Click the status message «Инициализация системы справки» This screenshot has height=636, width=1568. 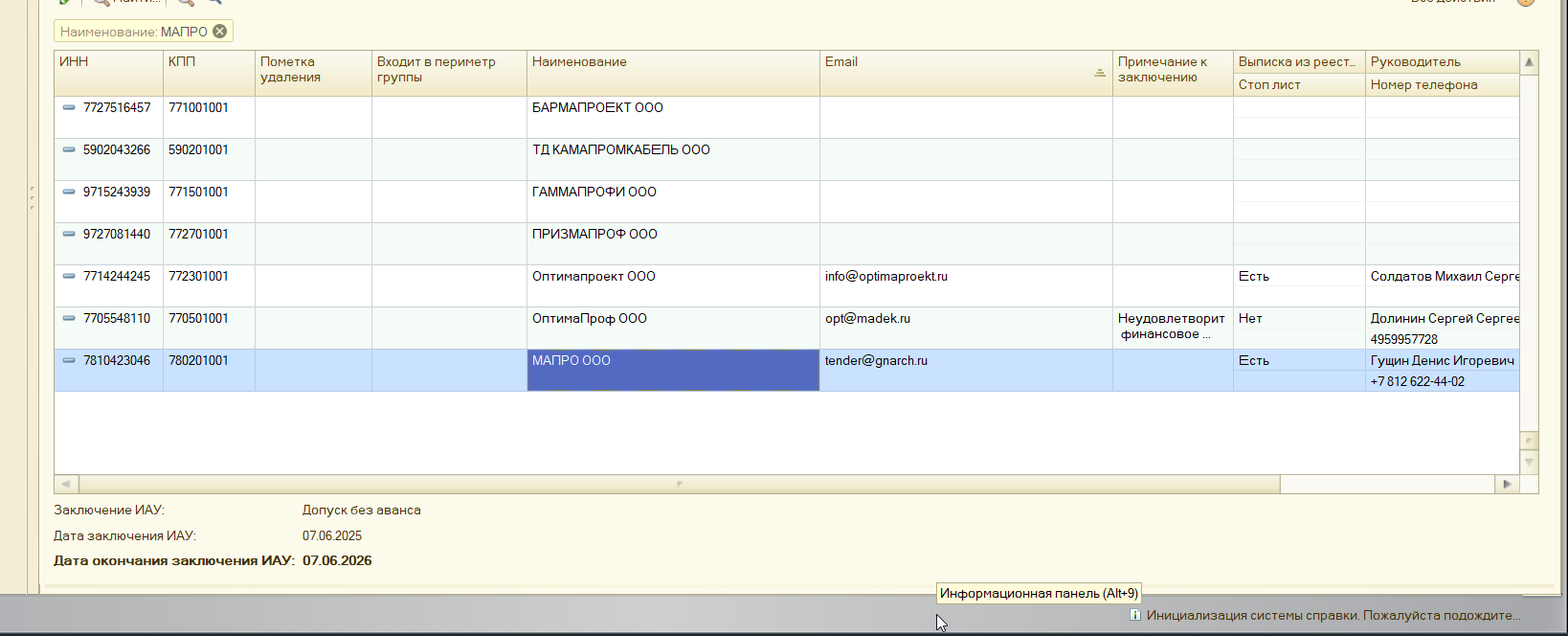tap(1333, 615)
